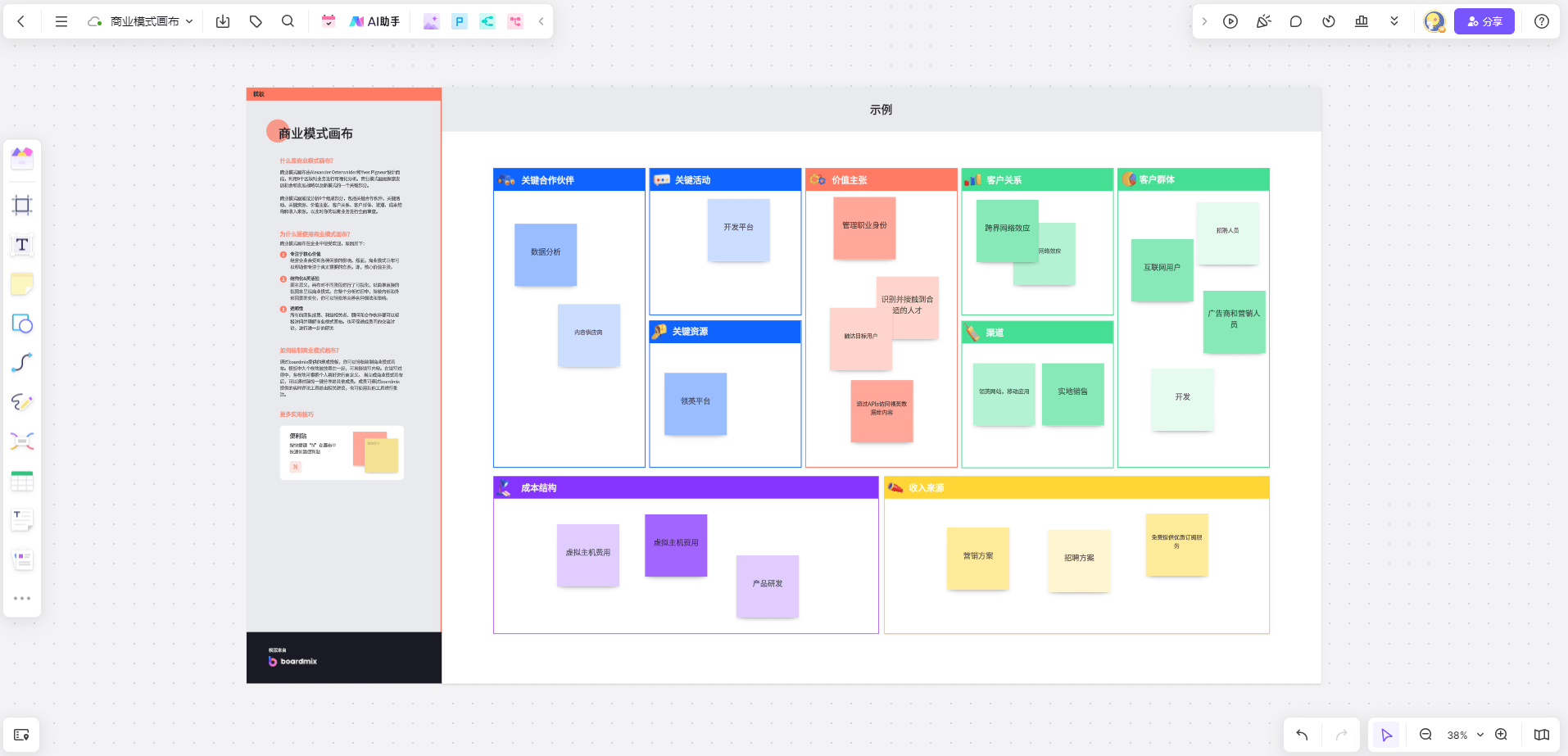Expand more tools with double chevron down
1568x756 pixels.
[x=1394, y=21]
